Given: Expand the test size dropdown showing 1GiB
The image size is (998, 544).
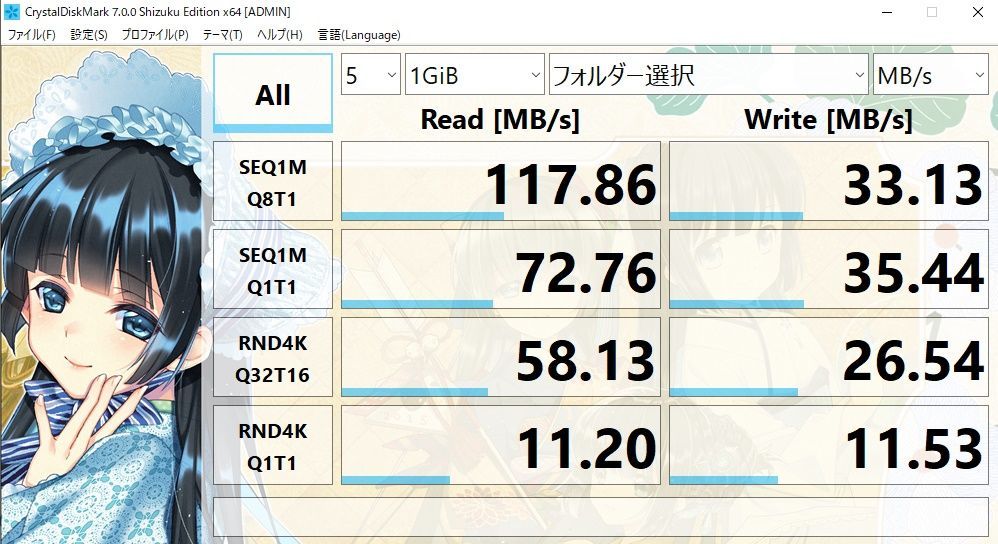Looking at the screenshot, I should (x=475, y=74).
